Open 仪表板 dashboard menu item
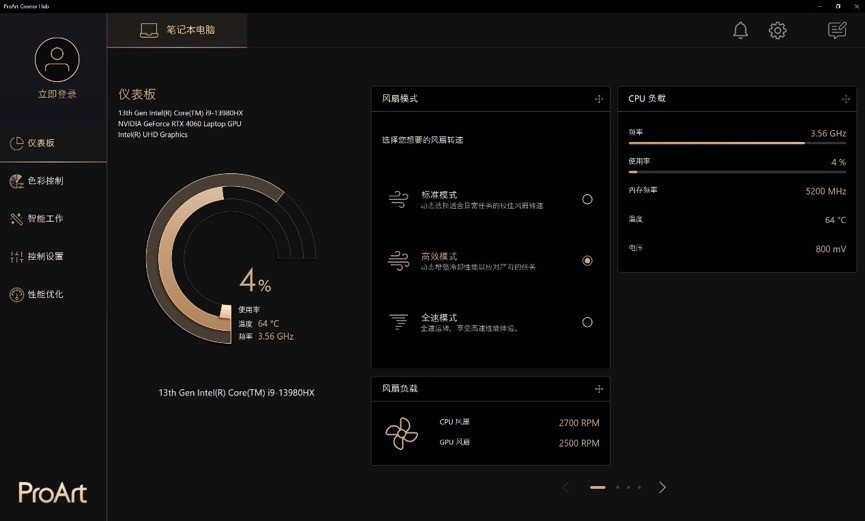Image resolution: width=865 pixels, height=521 pixels. click(x=54, y=143)
